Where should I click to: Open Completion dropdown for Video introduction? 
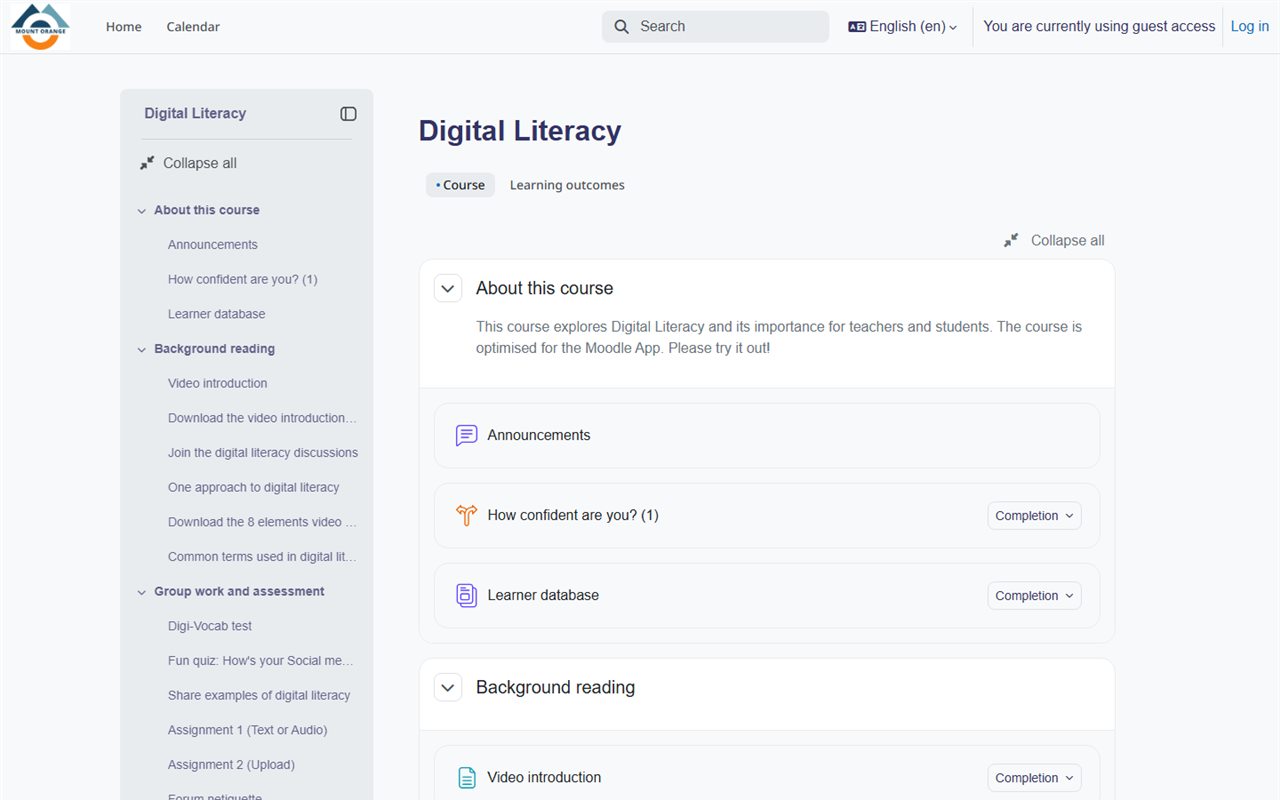click(x=1034, y=778)
